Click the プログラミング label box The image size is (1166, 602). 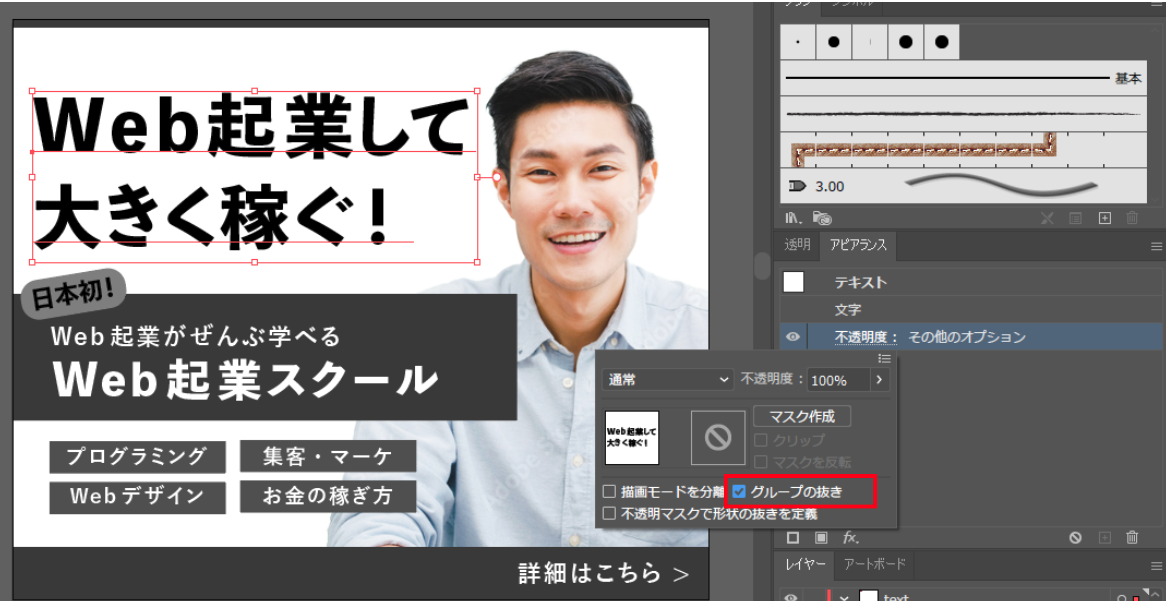(x=138, y=456)
